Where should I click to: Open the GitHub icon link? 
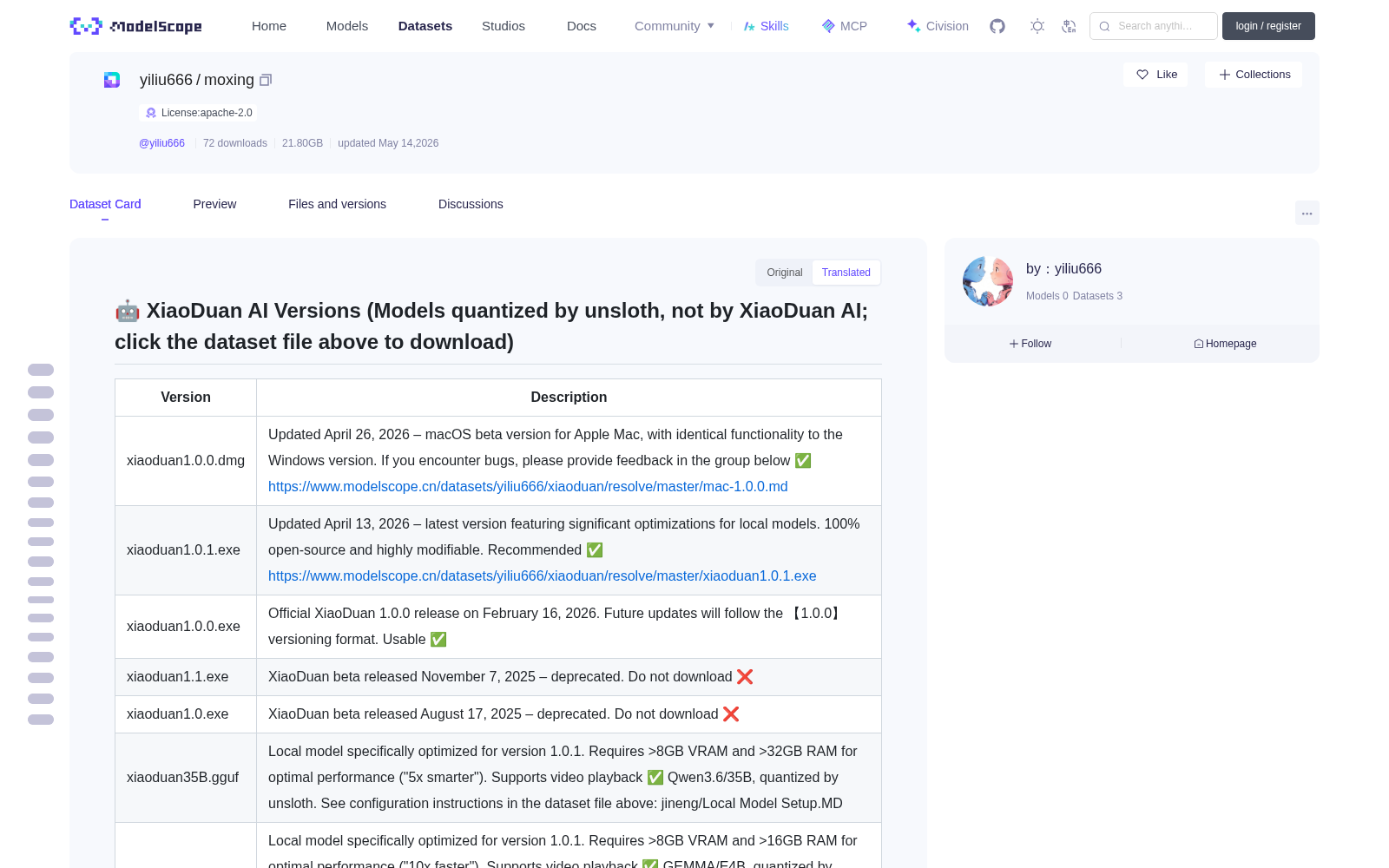[x=997, y=26]
